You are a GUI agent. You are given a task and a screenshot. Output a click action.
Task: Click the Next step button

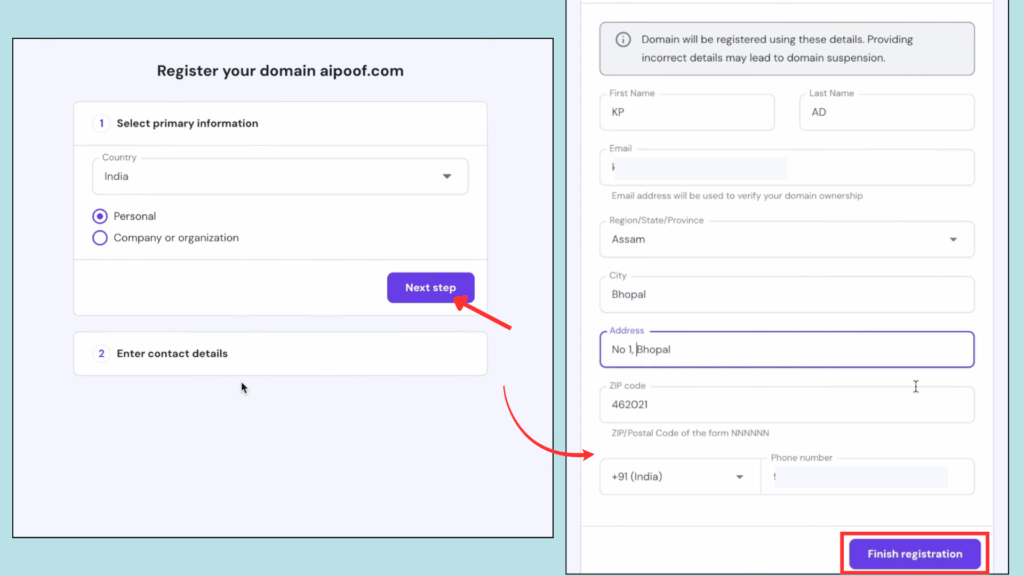click(x=430, y=287)
